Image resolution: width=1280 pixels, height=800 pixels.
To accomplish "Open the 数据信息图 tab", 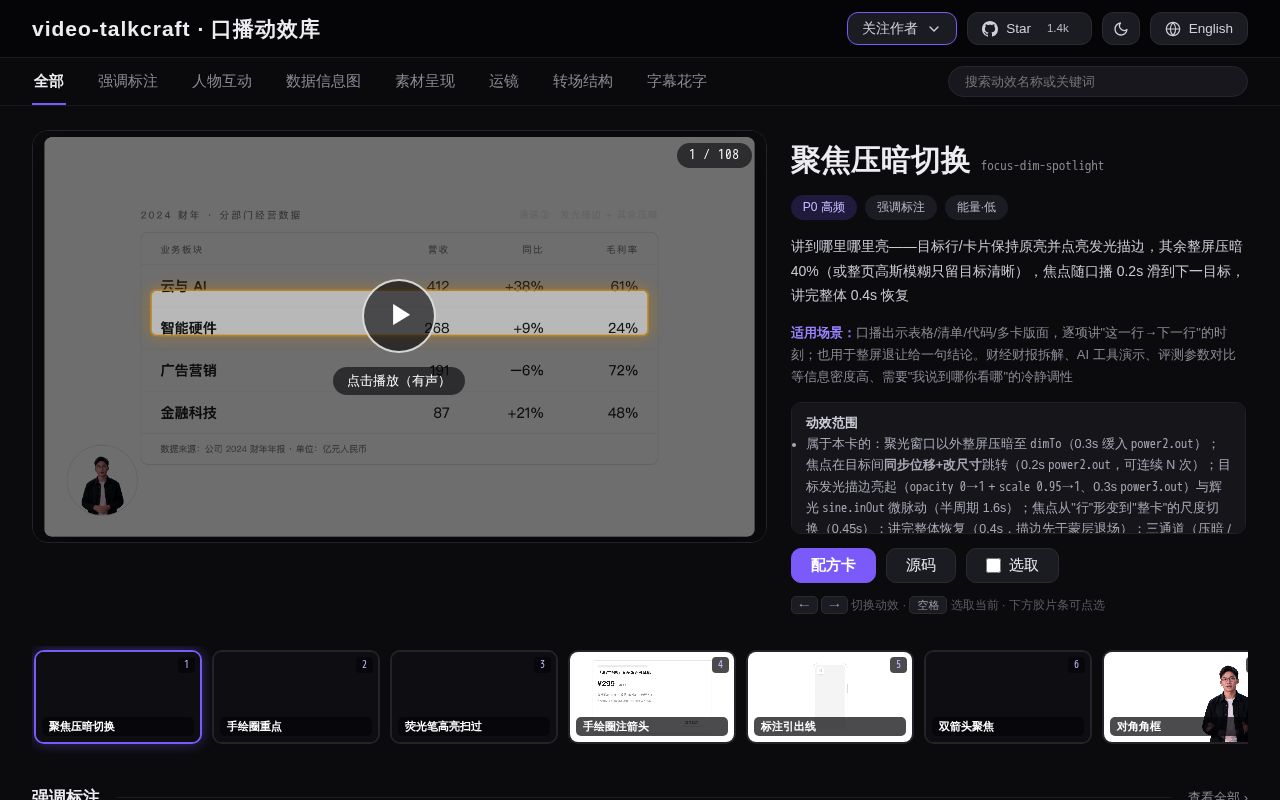I will 323,81.
